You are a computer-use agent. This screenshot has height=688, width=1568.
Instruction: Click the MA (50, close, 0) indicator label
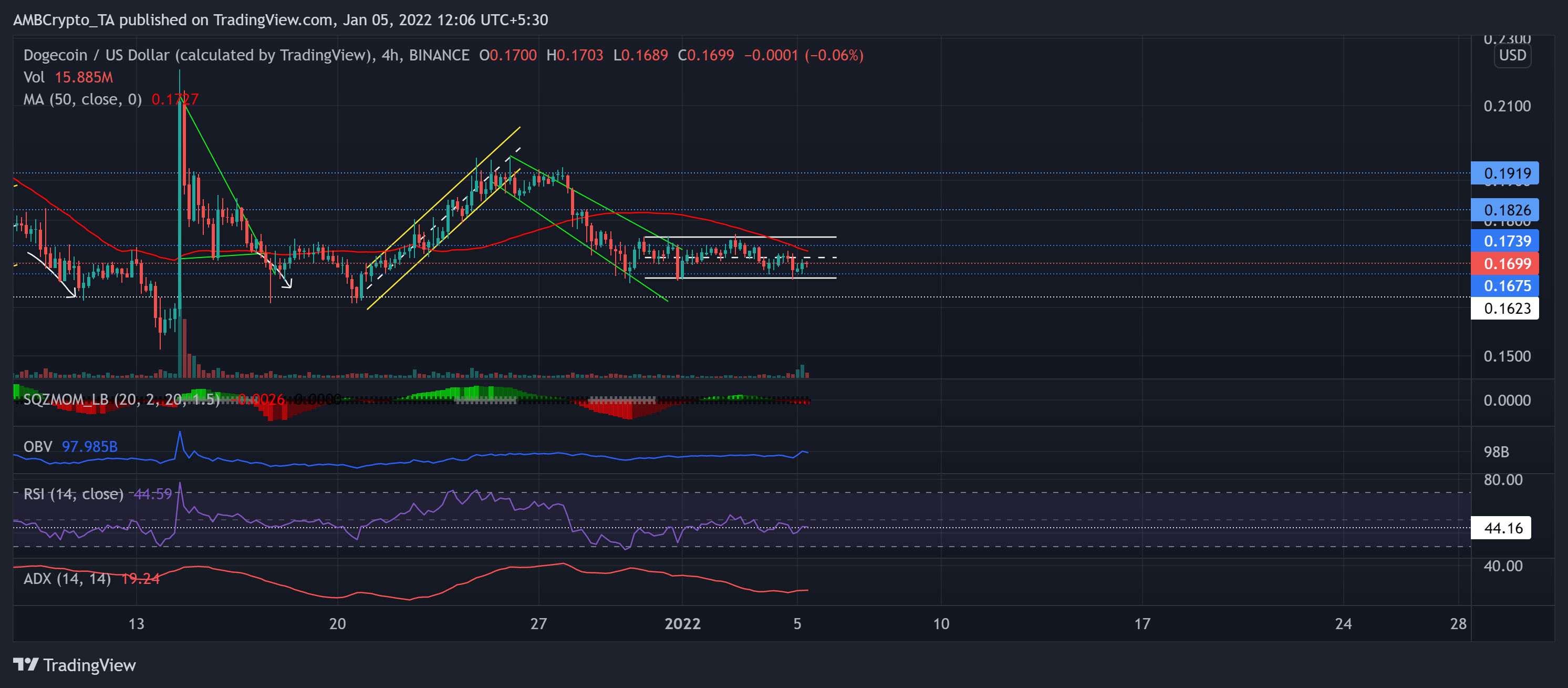click(82, 99)
